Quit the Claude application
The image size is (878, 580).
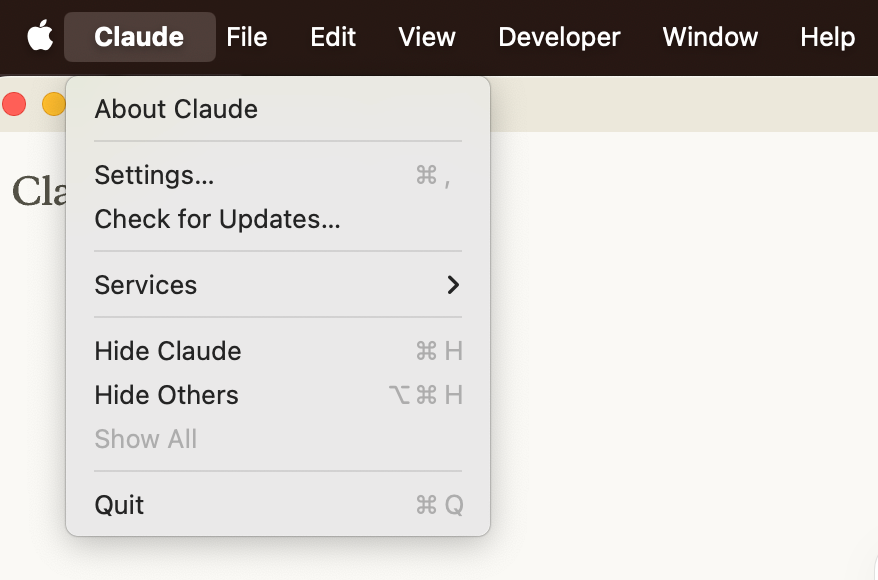[120, 505]
